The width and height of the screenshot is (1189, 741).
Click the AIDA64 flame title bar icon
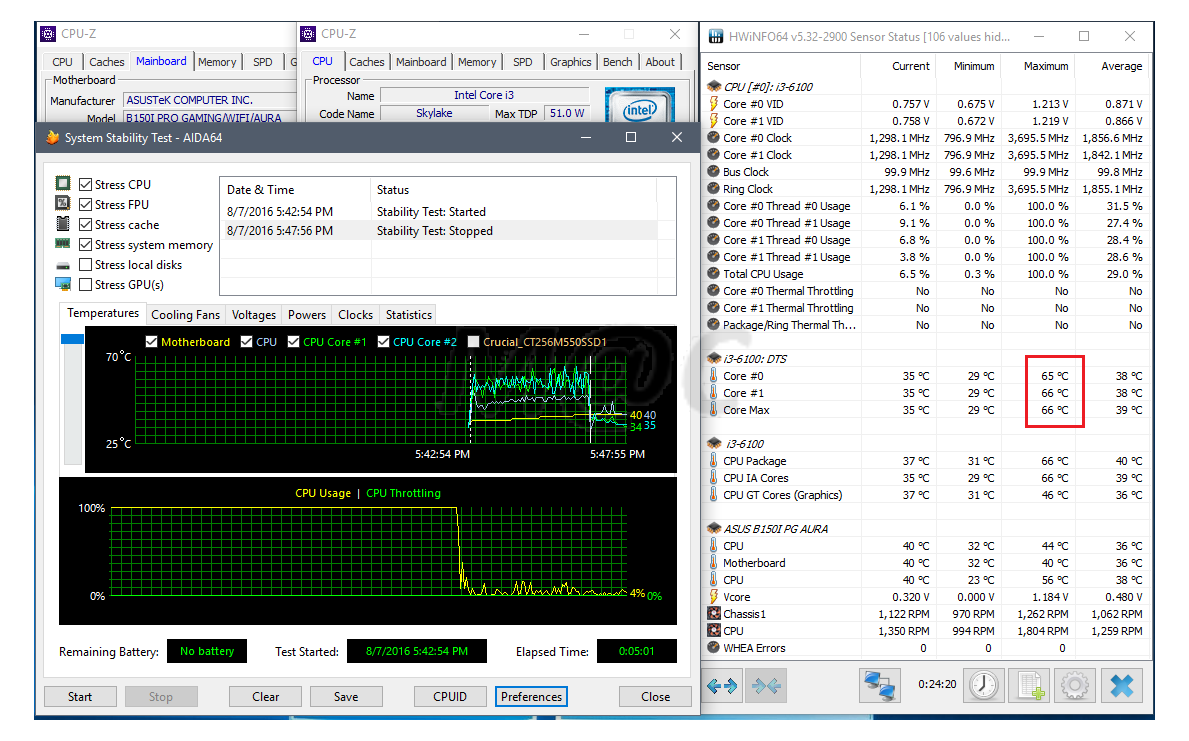coord(52,137)
